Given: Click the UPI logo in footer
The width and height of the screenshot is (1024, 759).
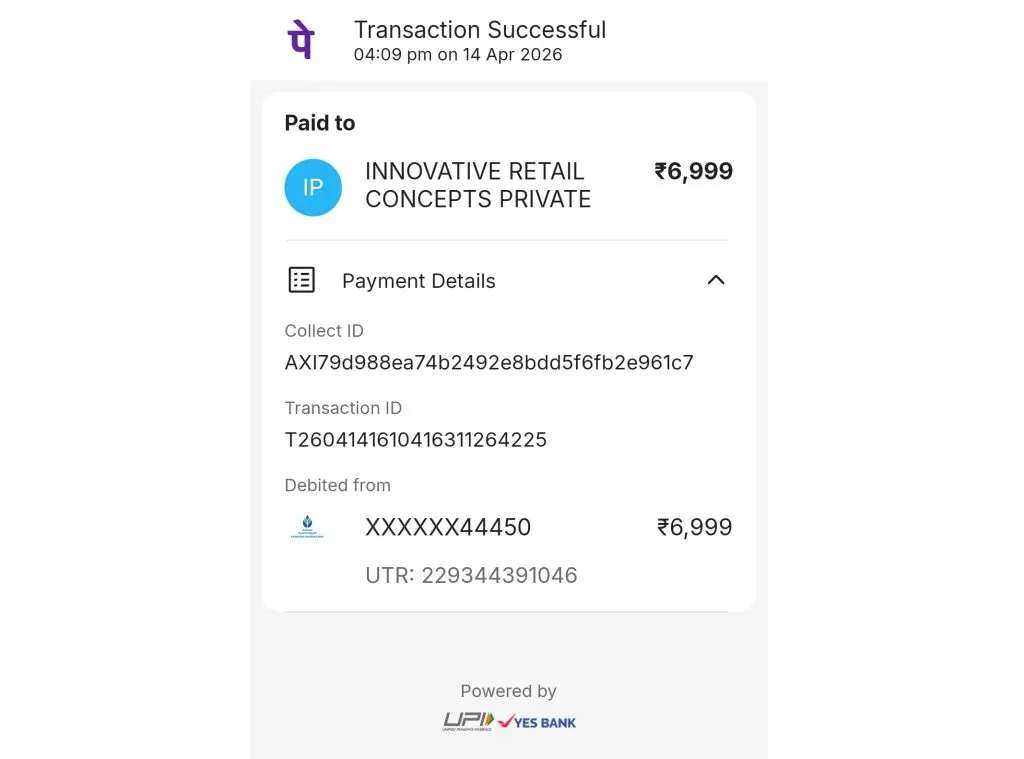Looking at the screenshot, I should point(468,721).
